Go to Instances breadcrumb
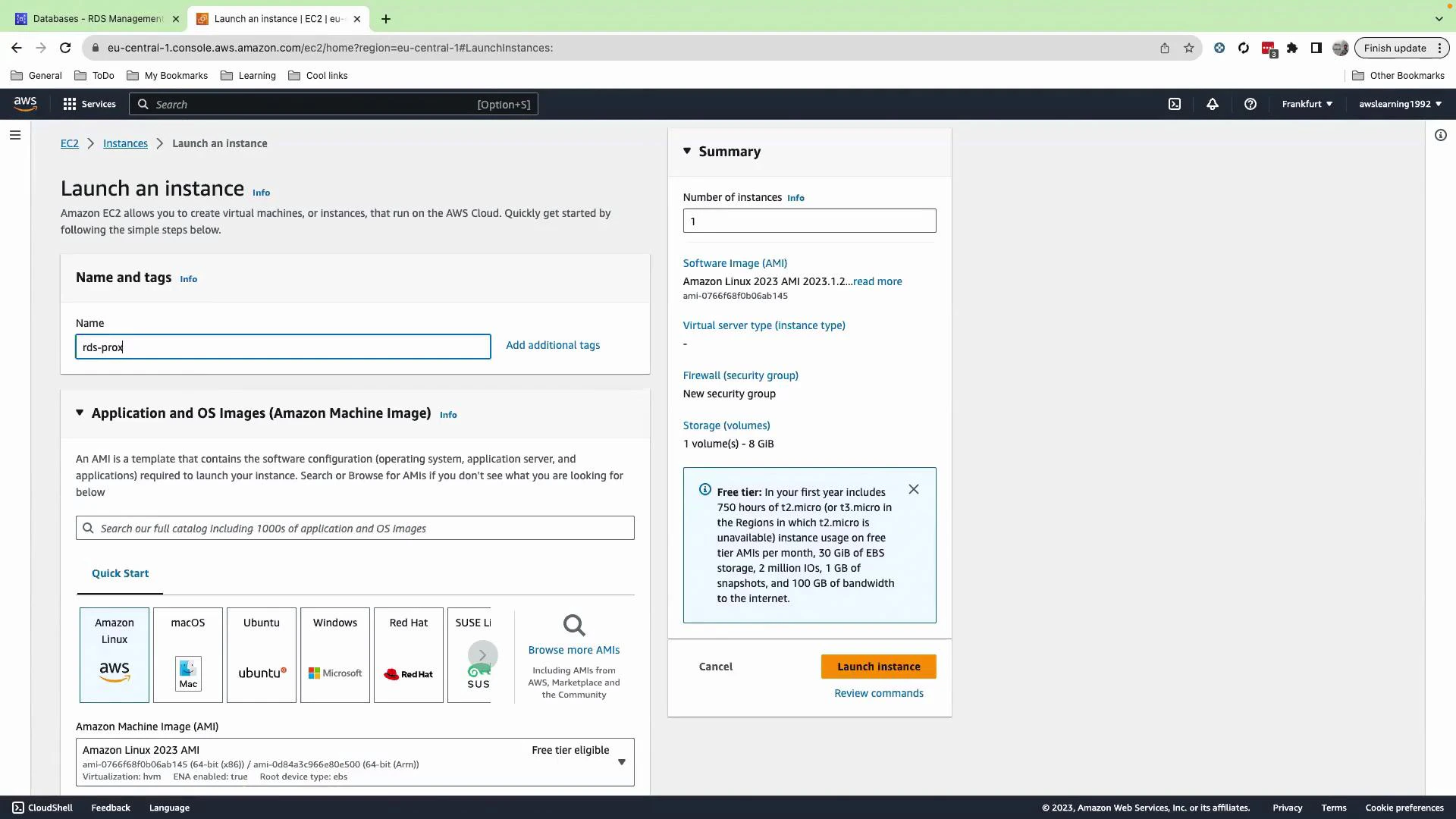 125,143
